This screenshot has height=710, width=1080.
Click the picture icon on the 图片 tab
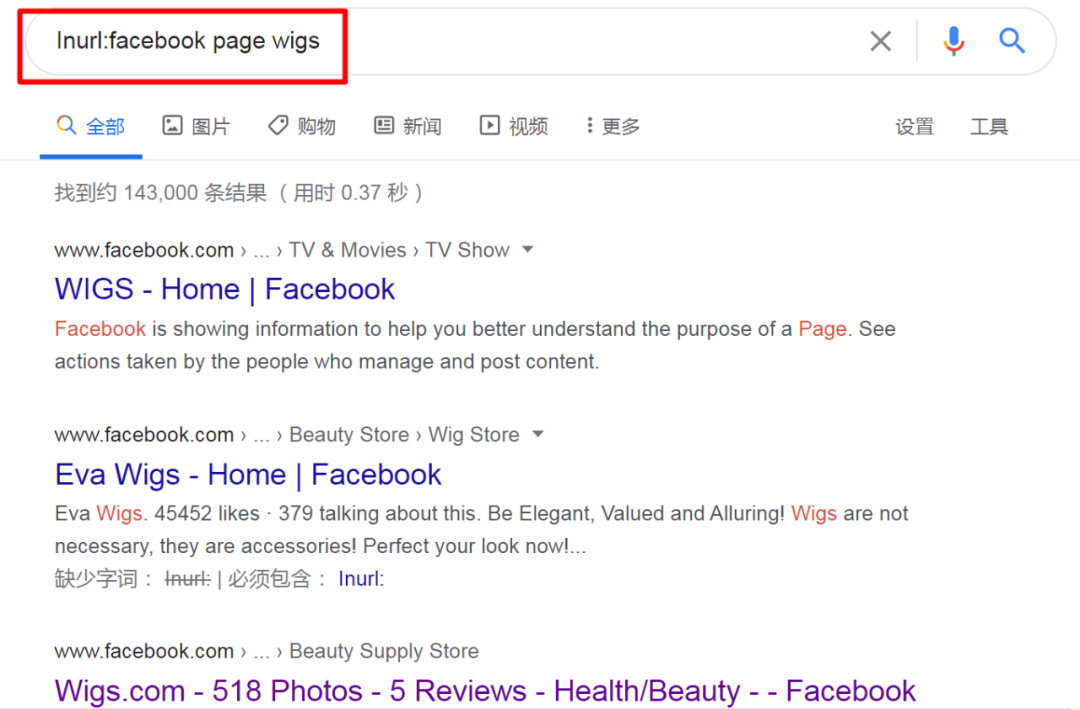point(173,125)
